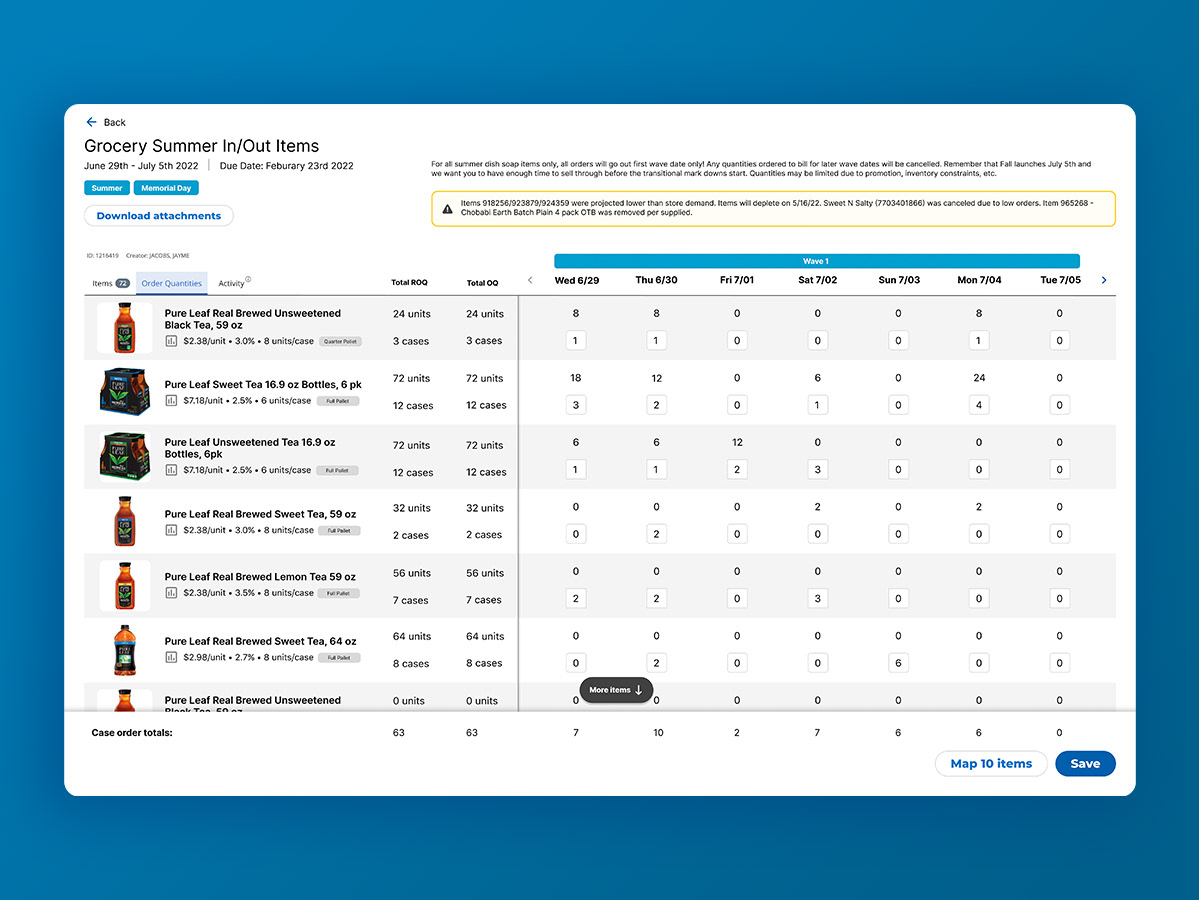Image resolution: width=1199 pixels, height=900 pixels.
Task: Edit Sat 7/02 cases for Lemon Tea 59 oz
Action: (817, 598)
